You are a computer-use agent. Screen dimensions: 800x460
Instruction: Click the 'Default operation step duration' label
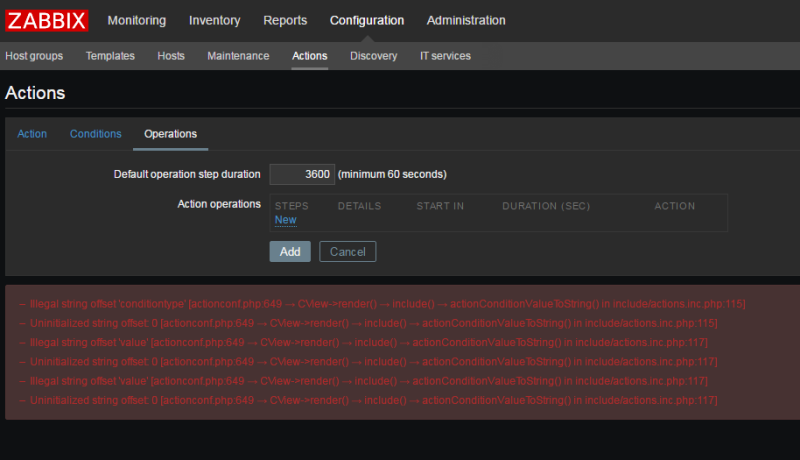187,174
